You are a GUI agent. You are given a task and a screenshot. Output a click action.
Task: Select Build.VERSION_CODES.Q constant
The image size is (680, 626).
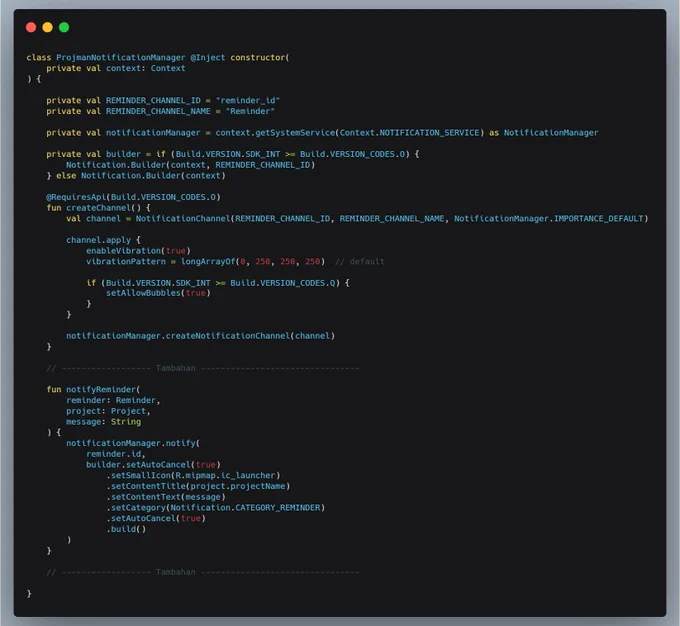pos(283,283)
